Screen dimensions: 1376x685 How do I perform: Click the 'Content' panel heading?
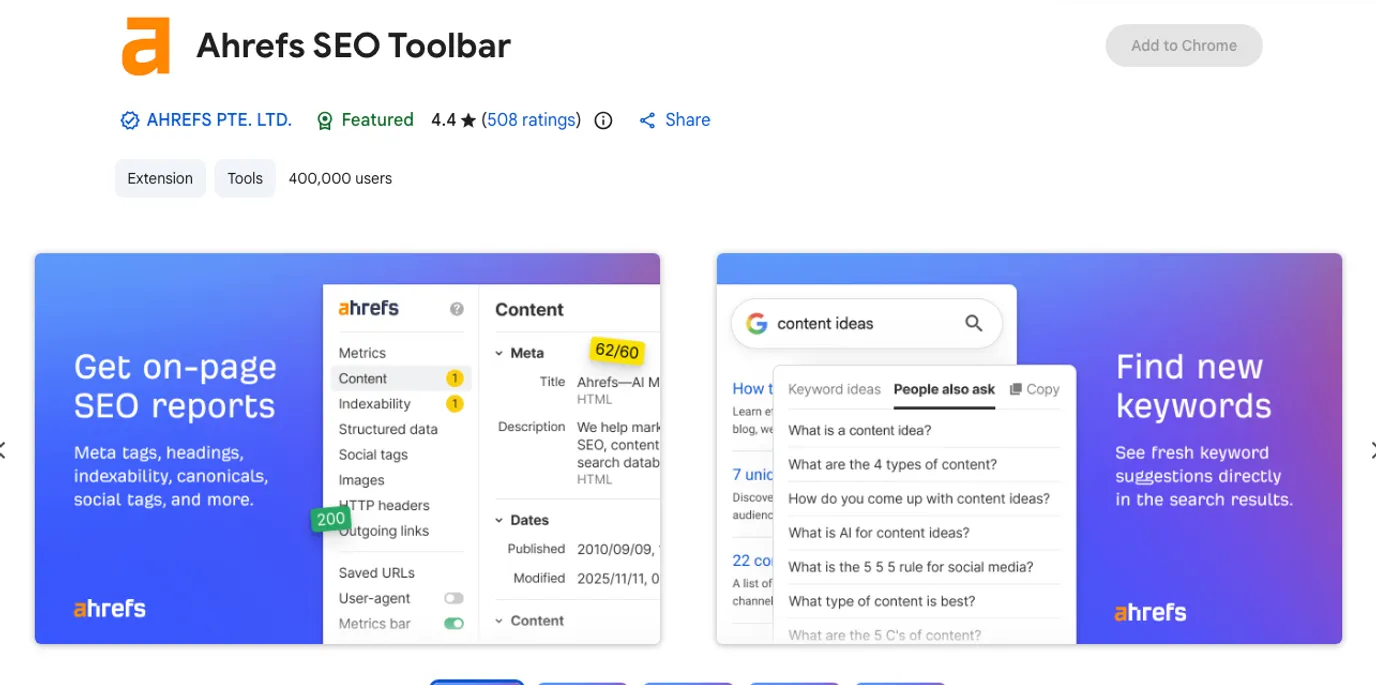[529, 309]
